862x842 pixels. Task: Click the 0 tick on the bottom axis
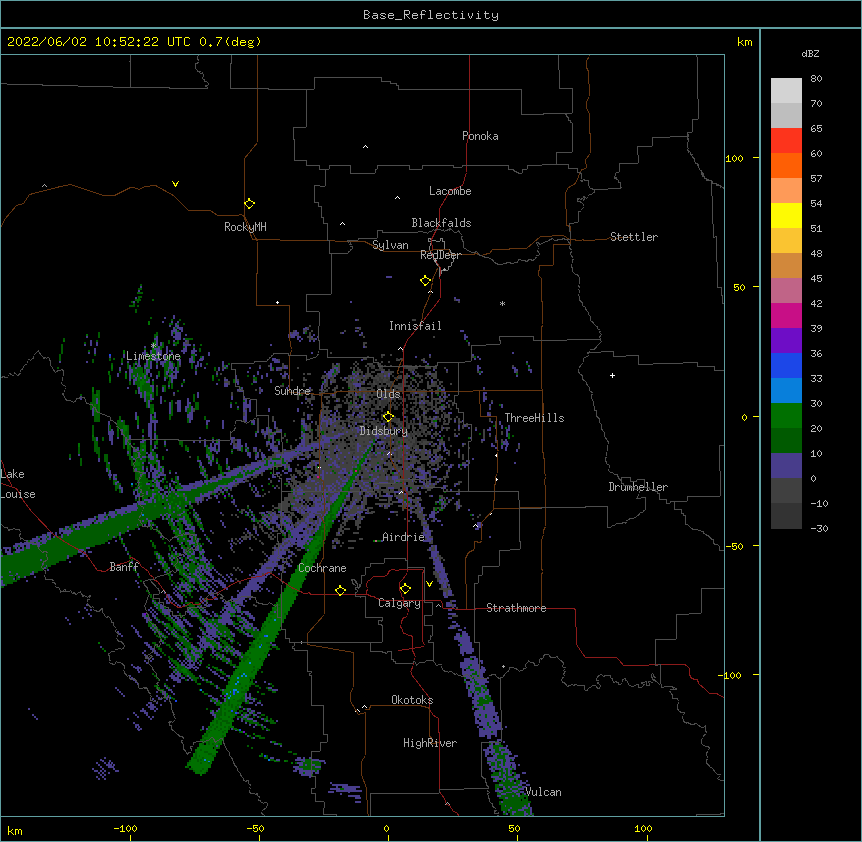point(386,828)
